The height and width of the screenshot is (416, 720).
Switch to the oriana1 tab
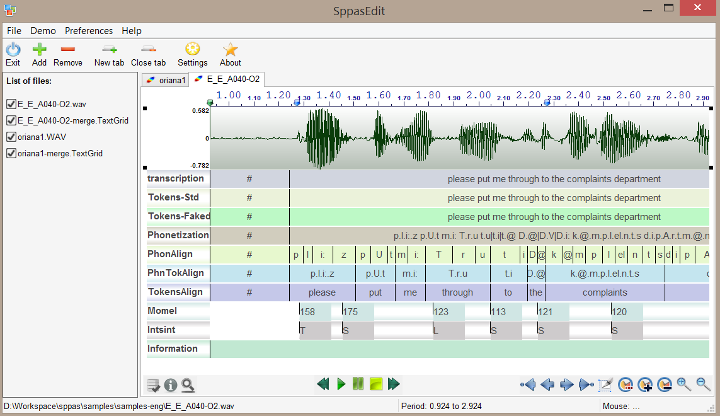165,80
